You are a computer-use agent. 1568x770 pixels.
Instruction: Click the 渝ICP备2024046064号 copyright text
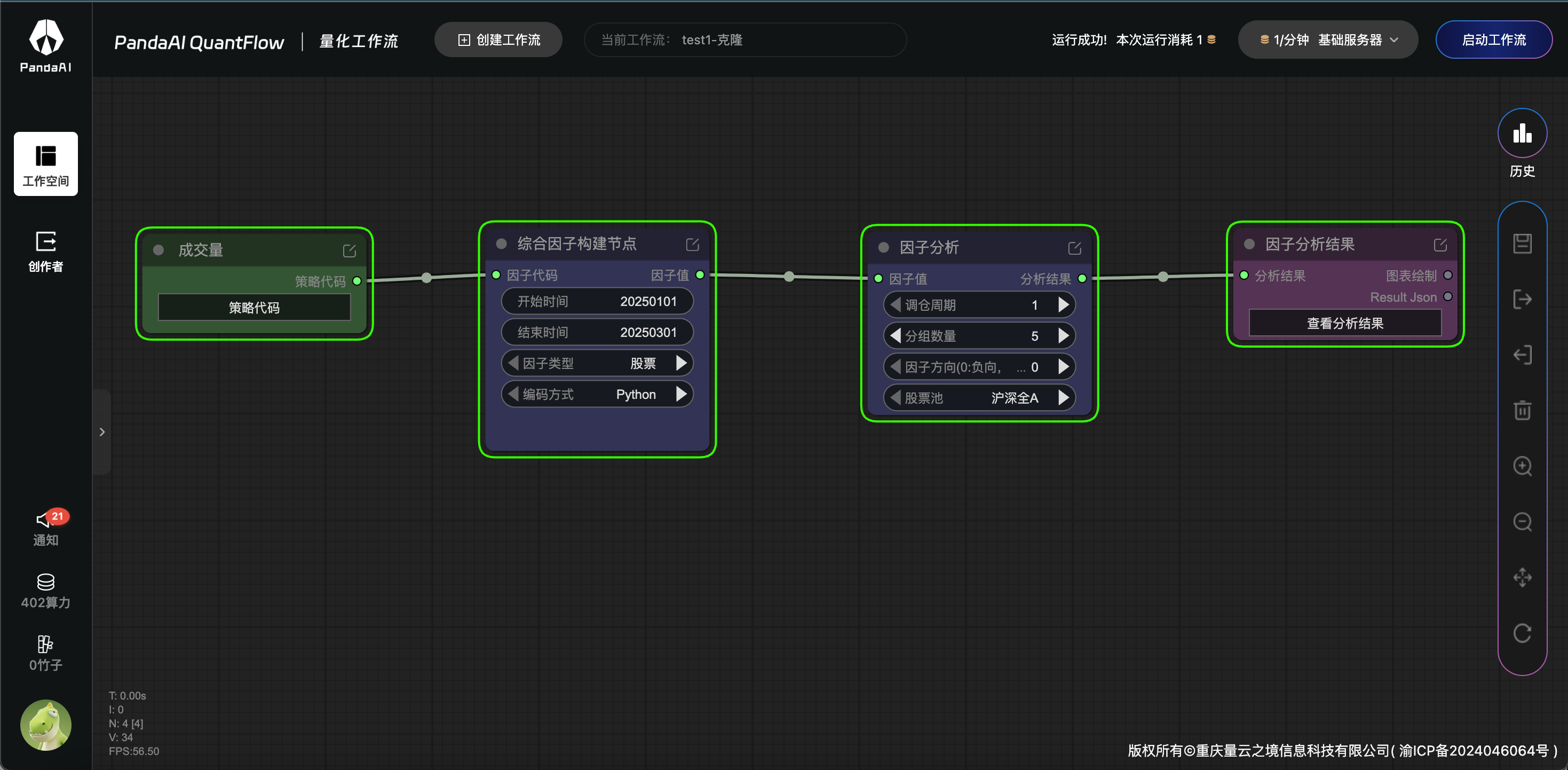1473,750
